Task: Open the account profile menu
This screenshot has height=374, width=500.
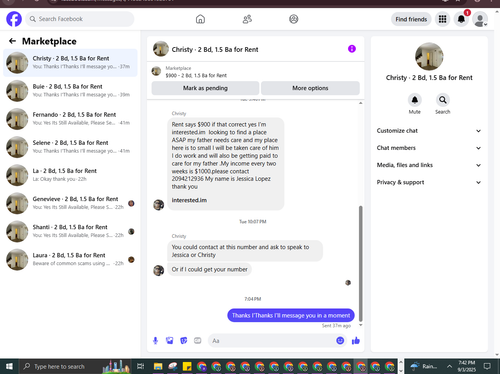Action: 480,19
